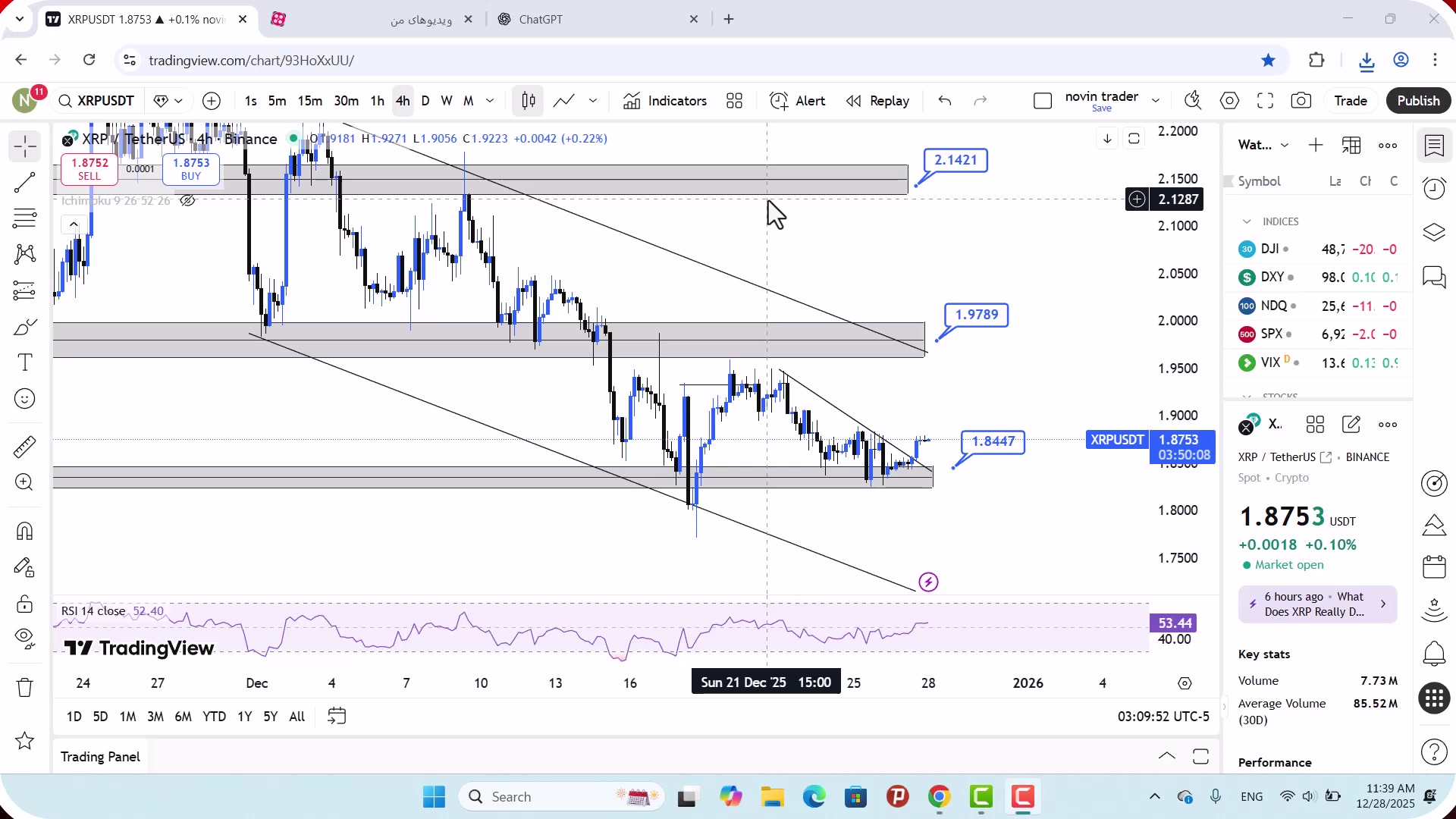Click the 1.8752 SELL button
This screenshot has height=819, width=1456.
[x=89, y=168]
